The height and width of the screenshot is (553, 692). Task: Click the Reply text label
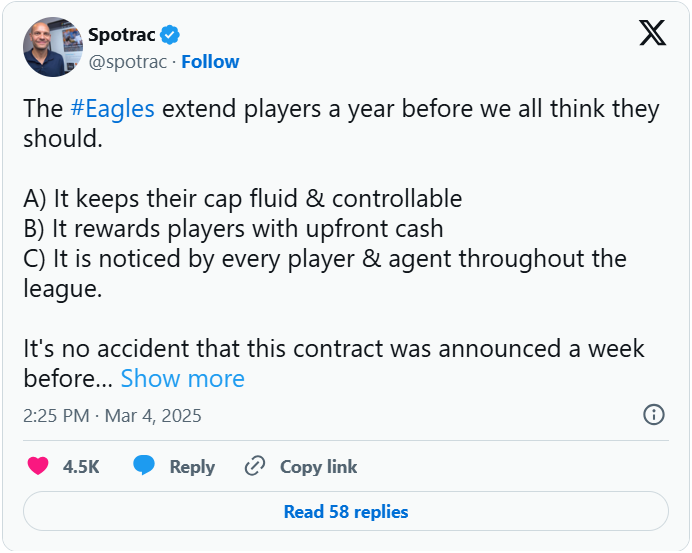click(x=192, y=466)
